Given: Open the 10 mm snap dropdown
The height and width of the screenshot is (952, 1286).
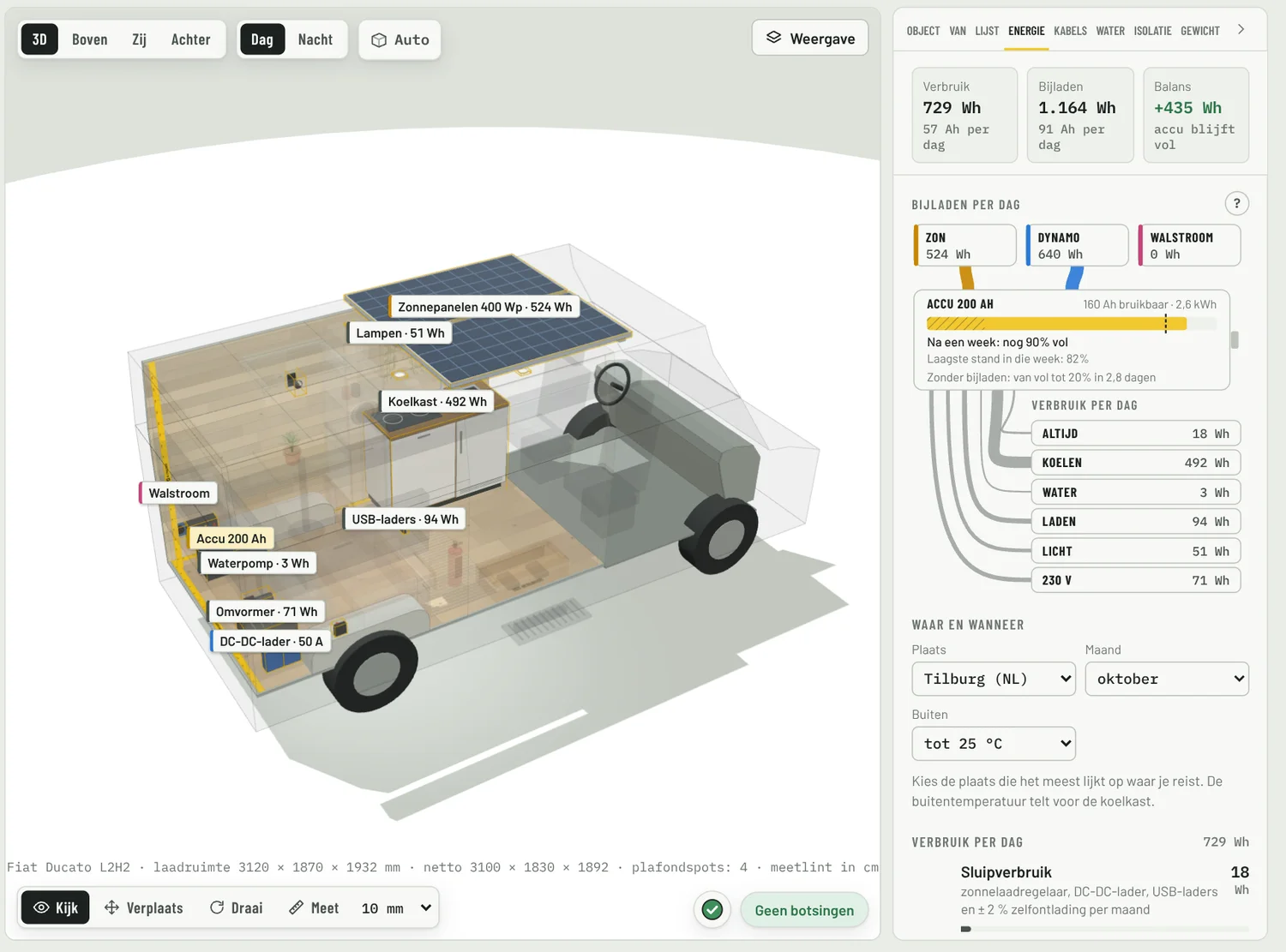Looking at the screenshot, I should tap(396, 907).
